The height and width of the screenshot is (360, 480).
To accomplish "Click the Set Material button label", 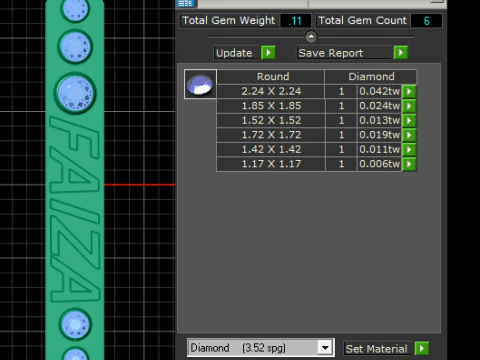I will 376,349.
